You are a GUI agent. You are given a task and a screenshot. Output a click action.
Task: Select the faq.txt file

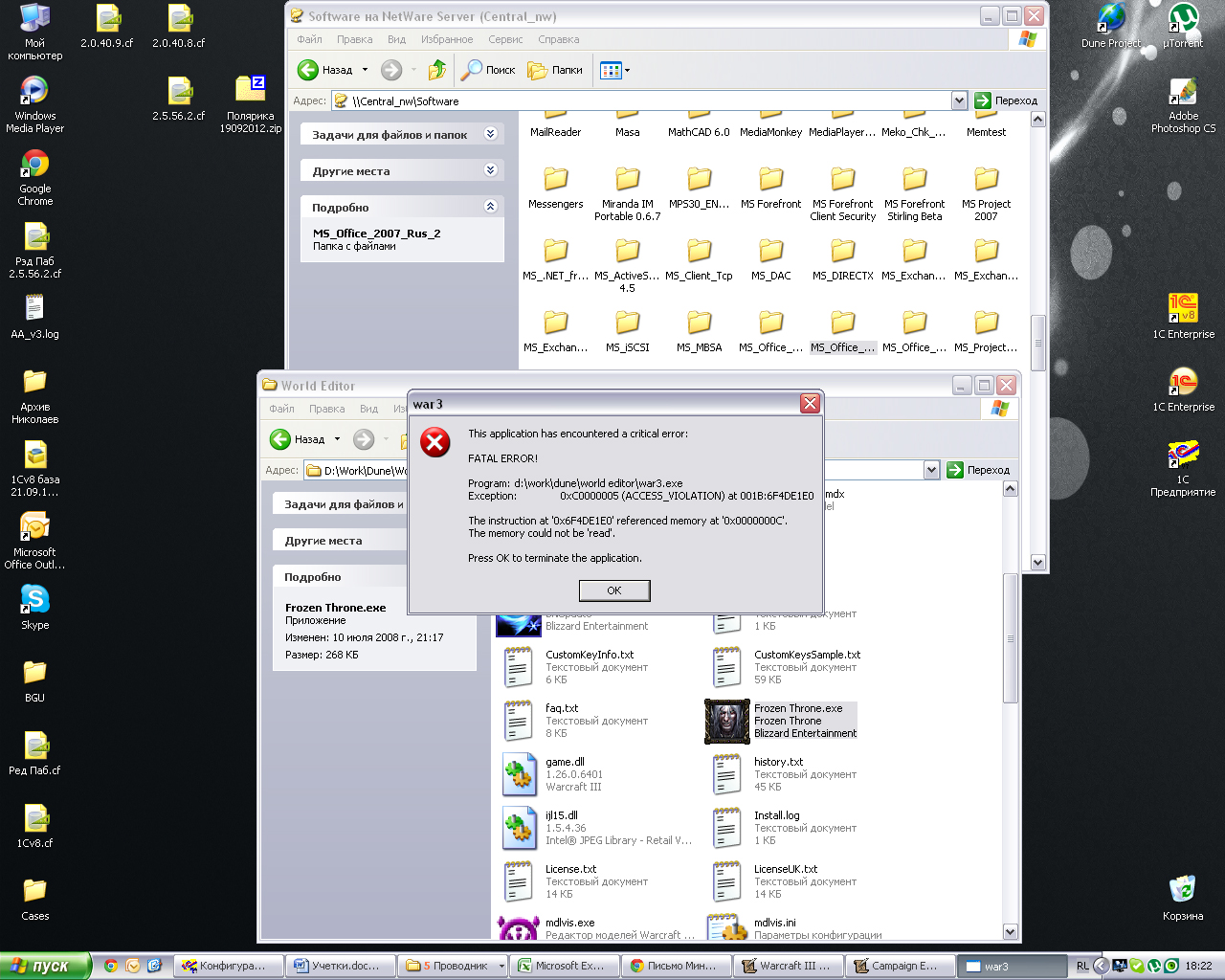point(576,721)
